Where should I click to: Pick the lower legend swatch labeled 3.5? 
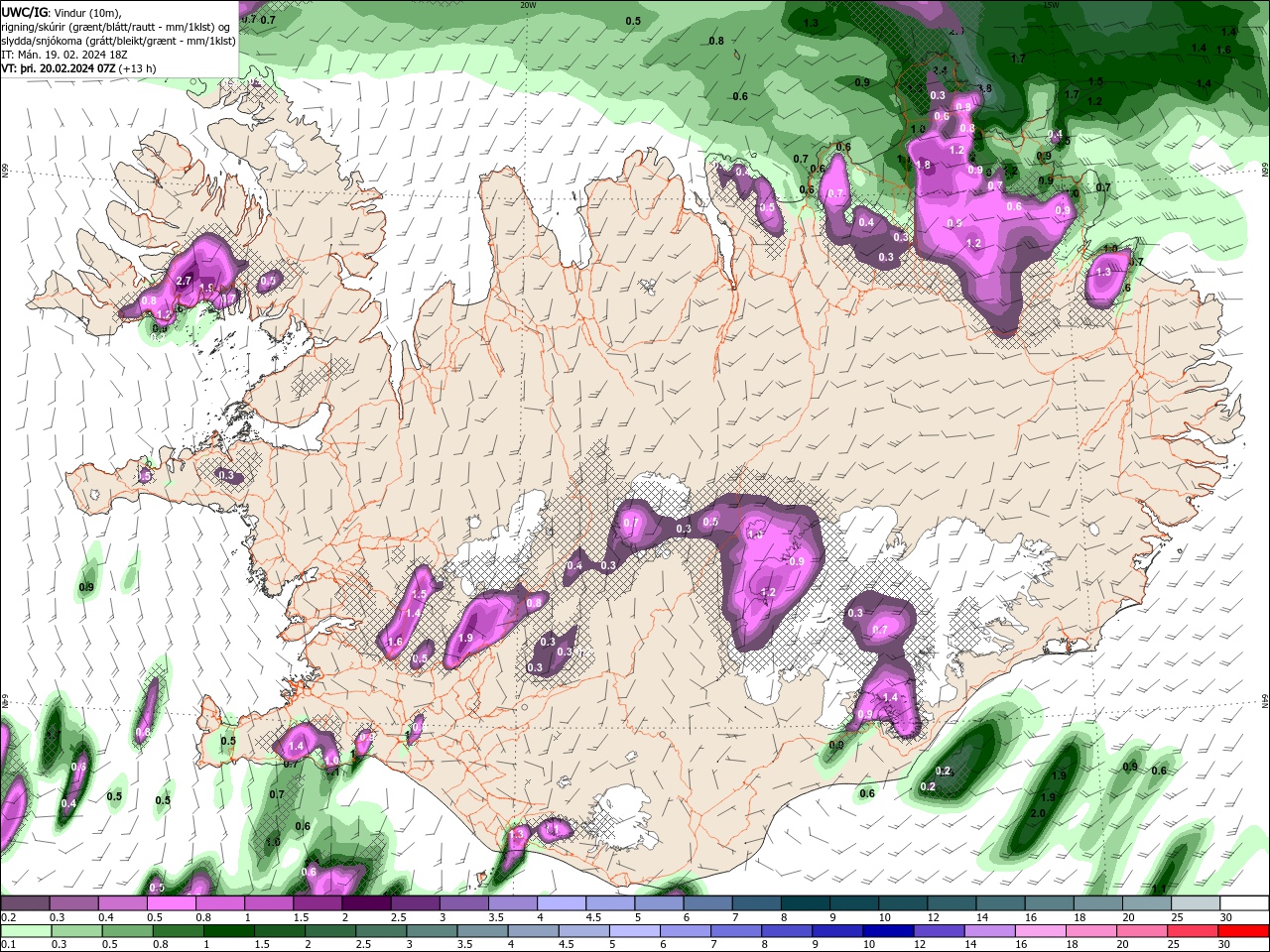pyautogui.click(x=483, y=930)
